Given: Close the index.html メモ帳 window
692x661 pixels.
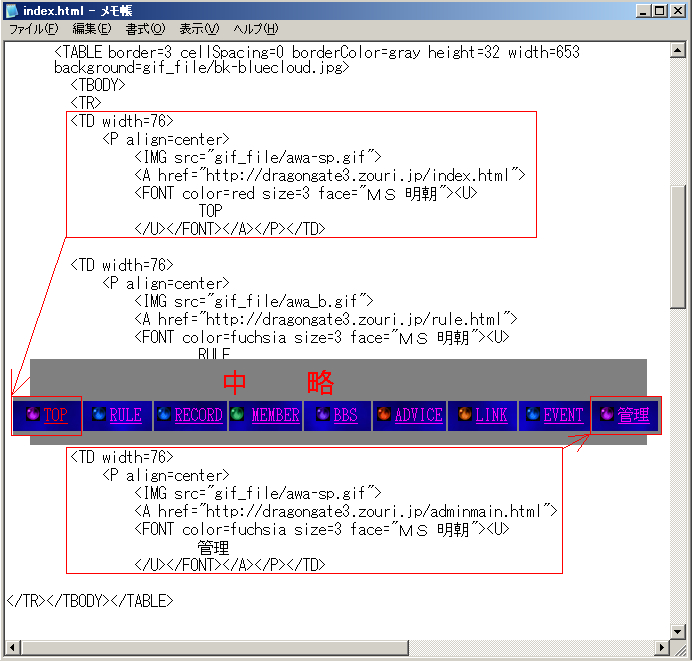Looking at the screenshot, I should [677, 11].
